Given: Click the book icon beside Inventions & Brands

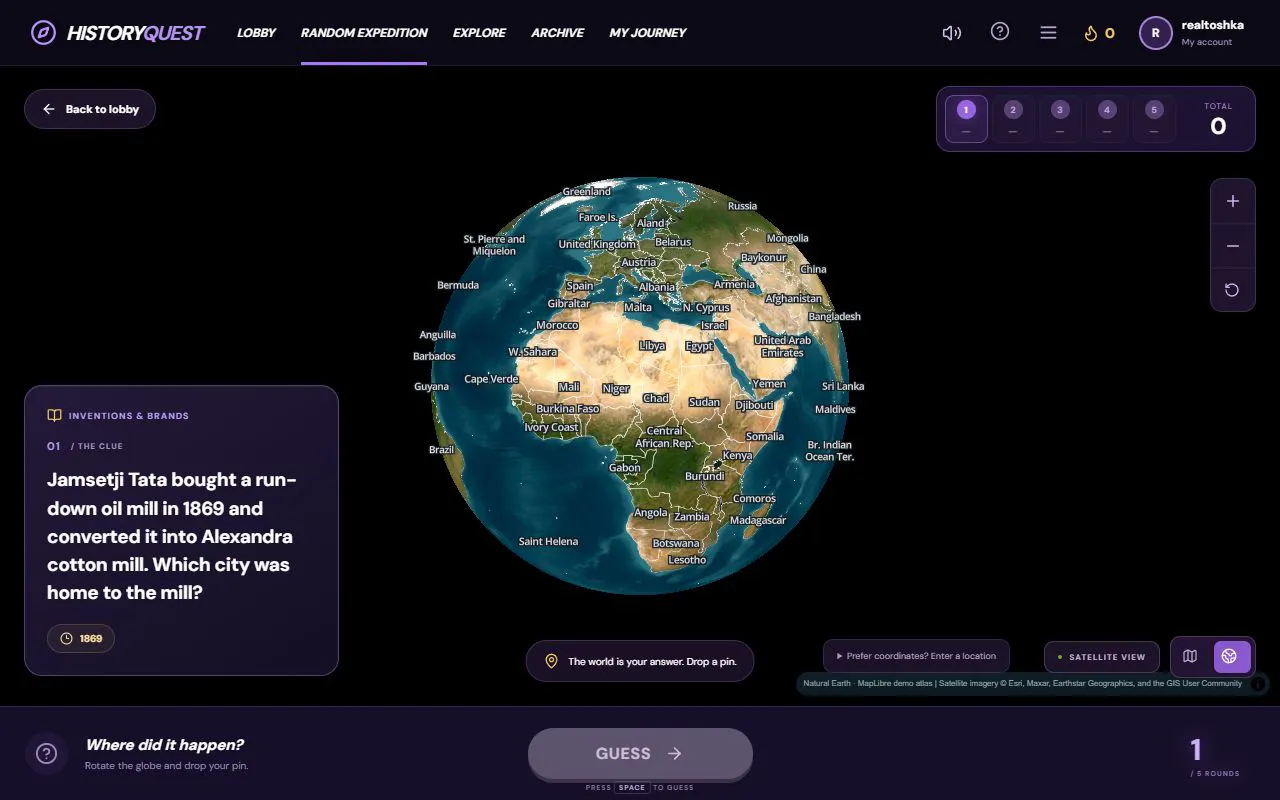Looking at the screenshot, I should [54, 415].
